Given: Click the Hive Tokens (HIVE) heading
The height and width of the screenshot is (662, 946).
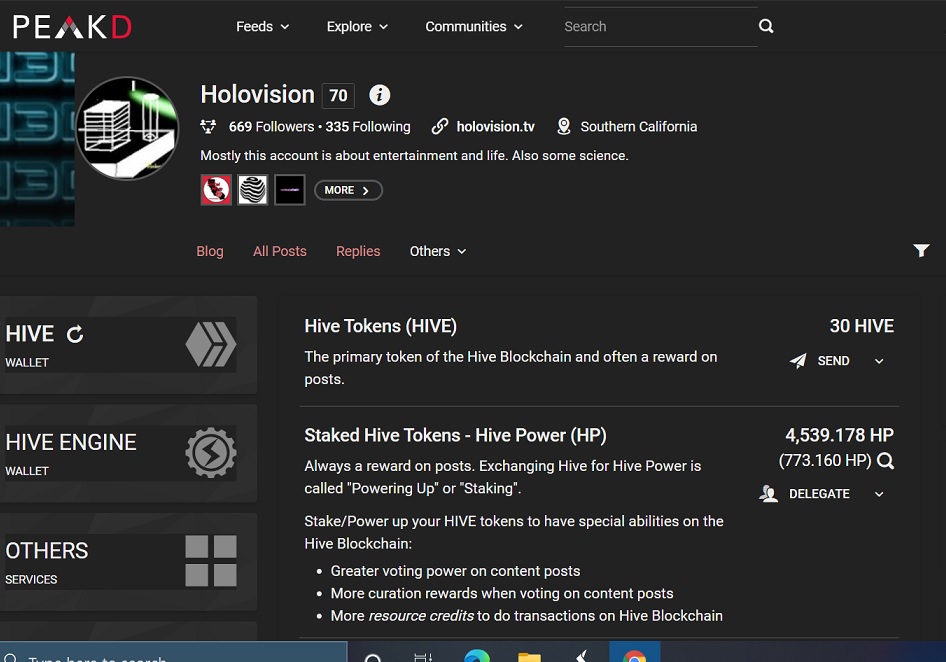Looking at the screenshot, I should pyautogui.click(x=381, y=326).
